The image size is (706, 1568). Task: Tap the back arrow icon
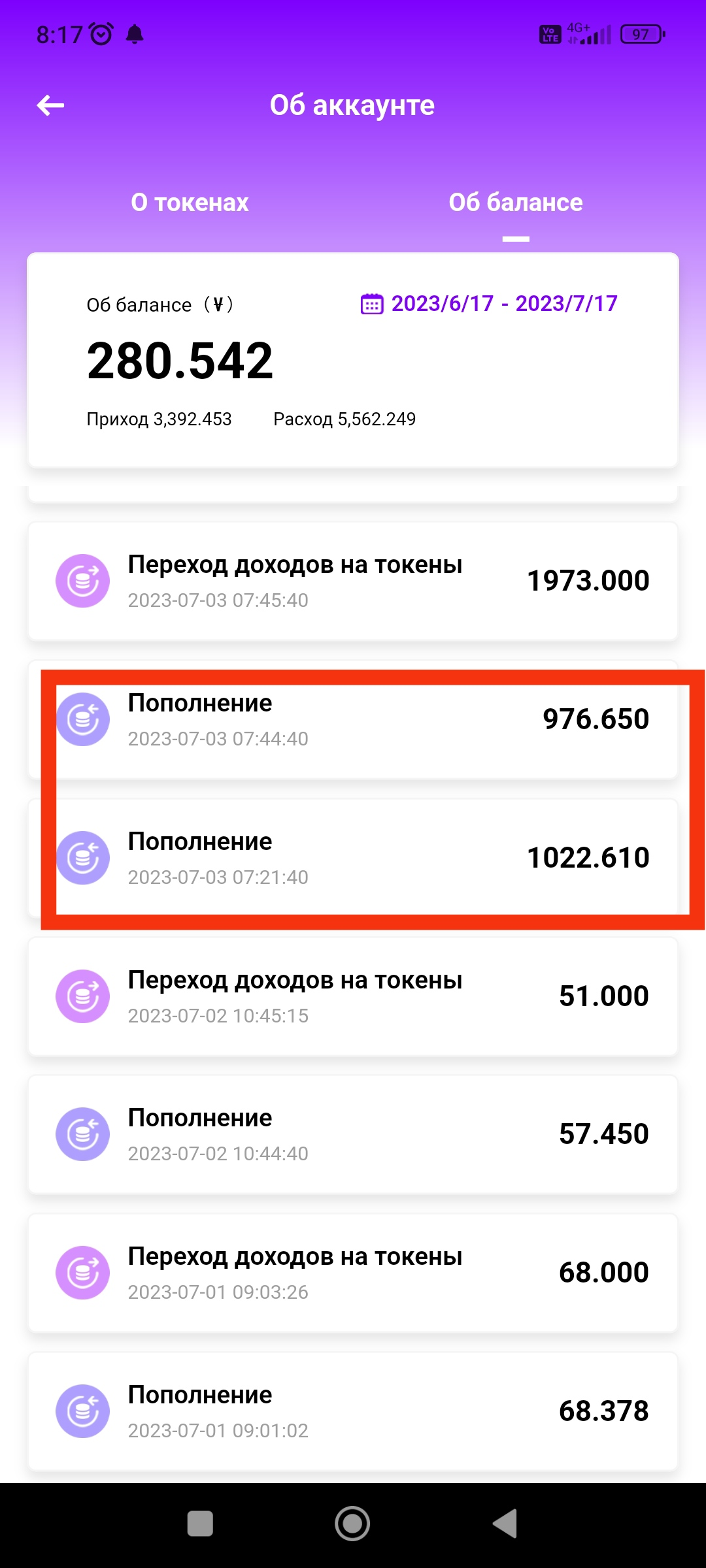[x=50, y=105]
